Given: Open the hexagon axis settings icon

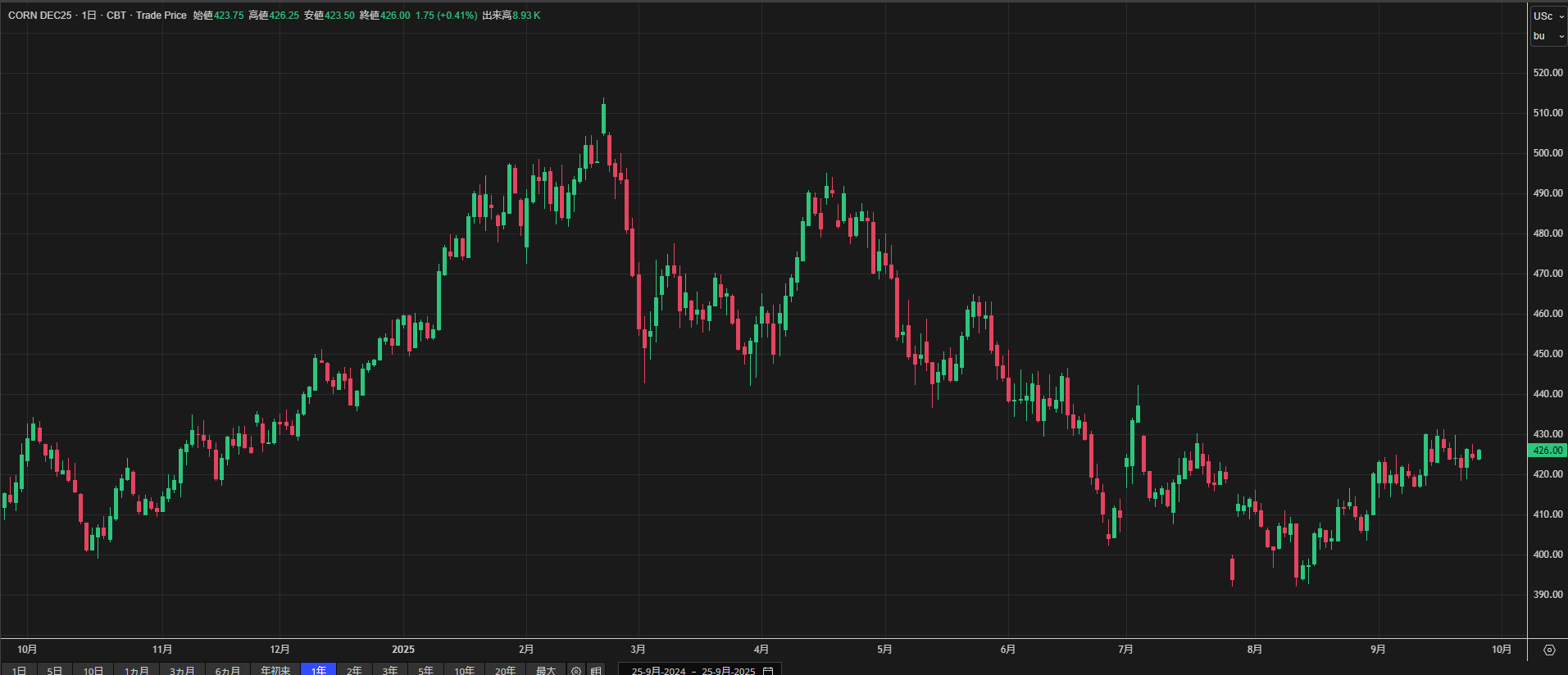Looking at the screenshot, I should (x=1548, y=650).
